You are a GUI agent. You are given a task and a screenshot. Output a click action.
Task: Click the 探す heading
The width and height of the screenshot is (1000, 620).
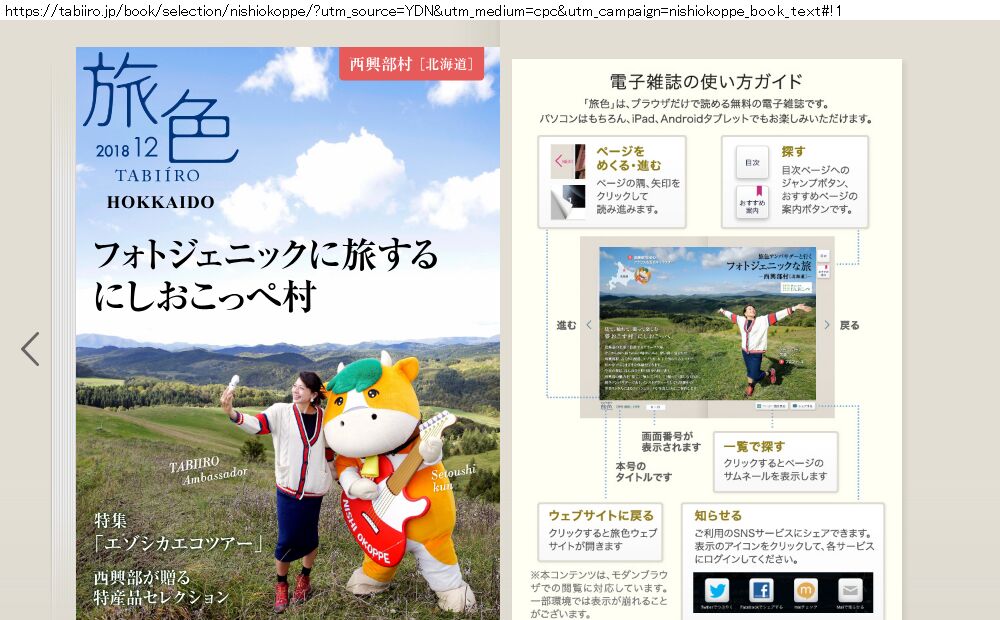coord(793,152)
